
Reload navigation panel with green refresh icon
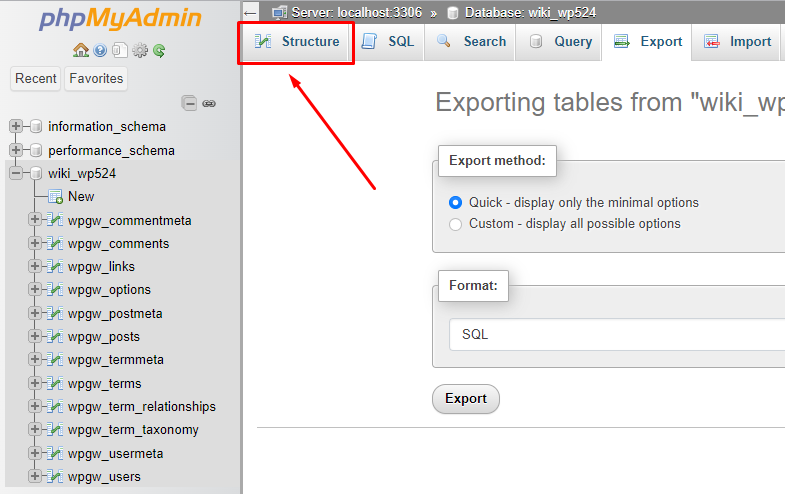[159, 50]
